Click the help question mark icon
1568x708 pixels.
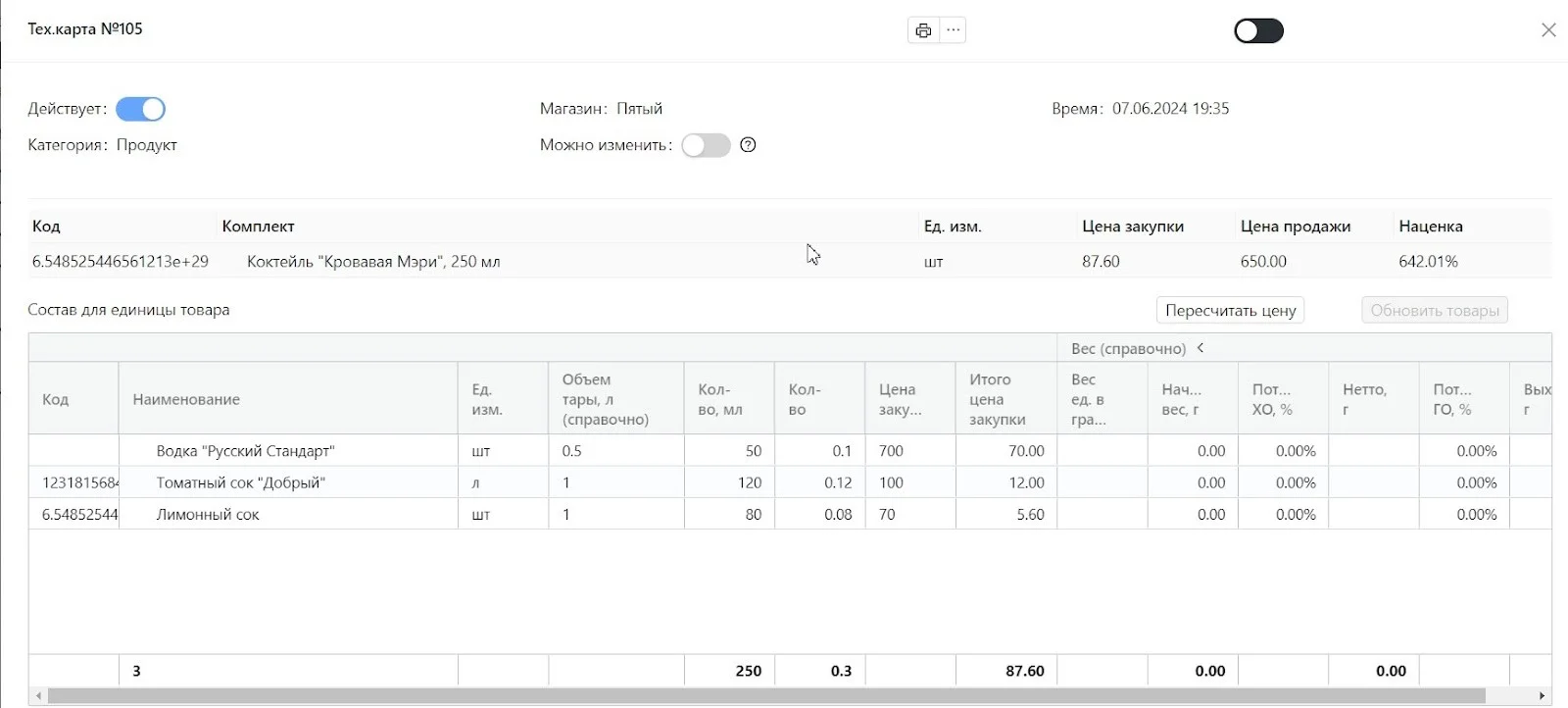748,145
